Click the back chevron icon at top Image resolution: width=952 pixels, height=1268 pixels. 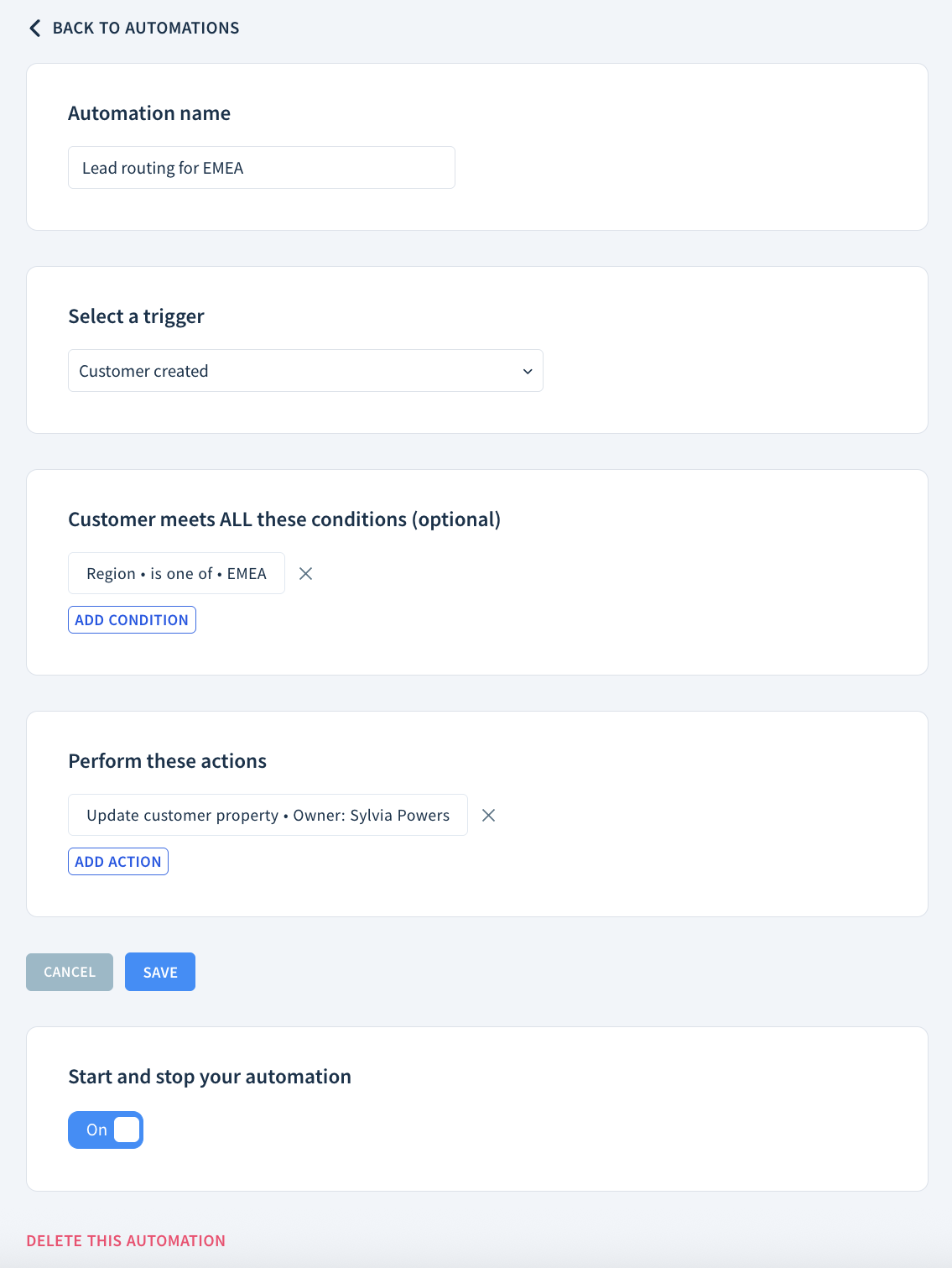[34, 28]
